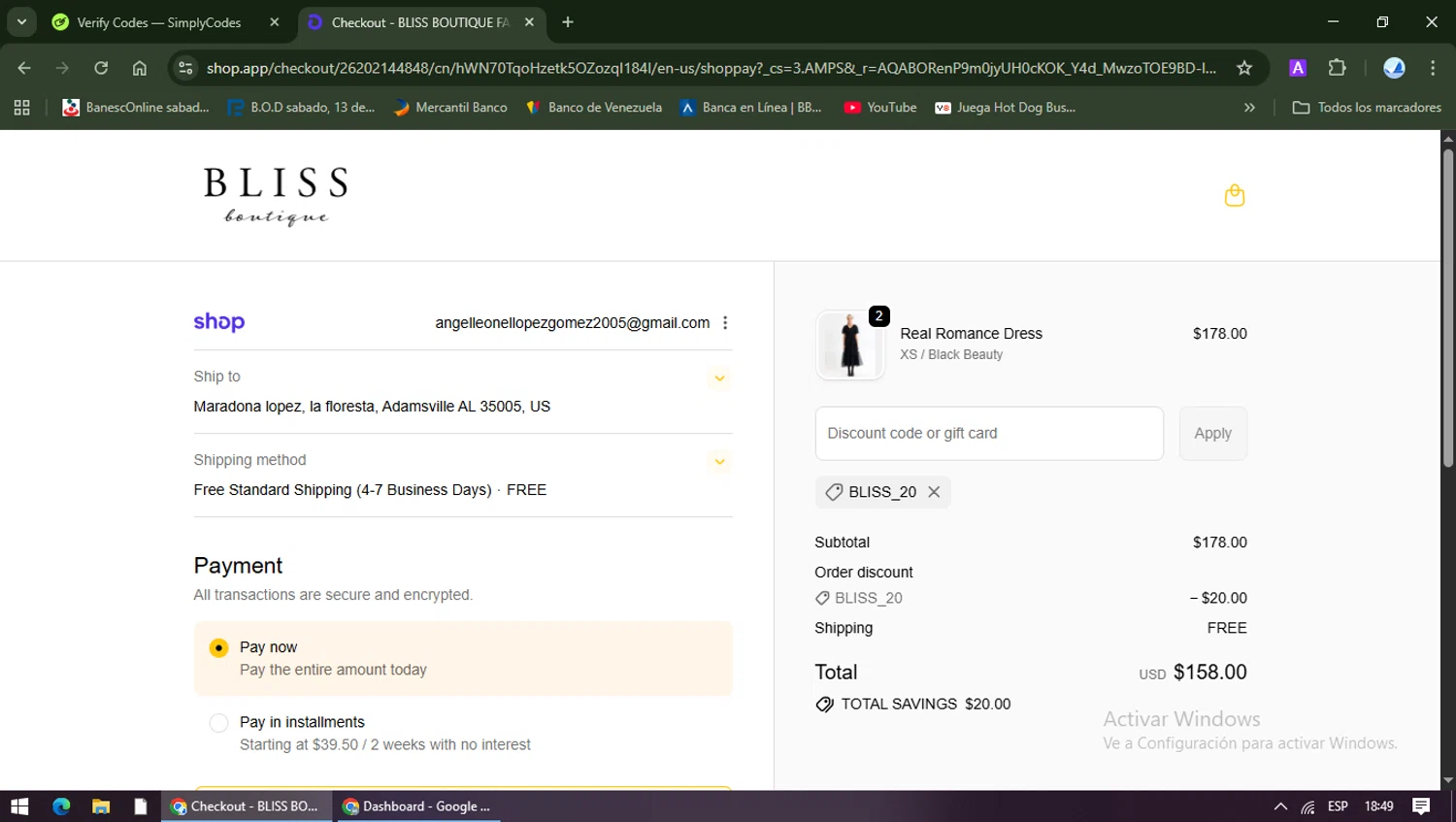Open the BanescOnline bookmark
Screen dimensions: 1456x822
click(136, 108)
